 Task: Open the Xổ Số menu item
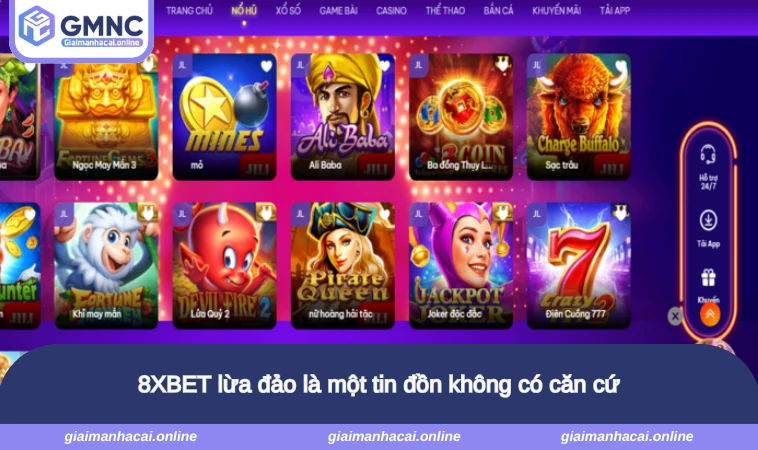[288, 11]
